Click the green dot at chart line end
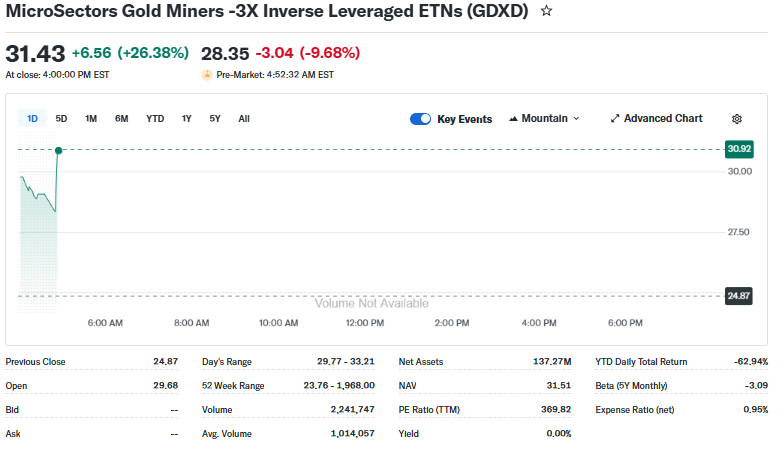This screenshot has height=451, width=780. (59, 150)
